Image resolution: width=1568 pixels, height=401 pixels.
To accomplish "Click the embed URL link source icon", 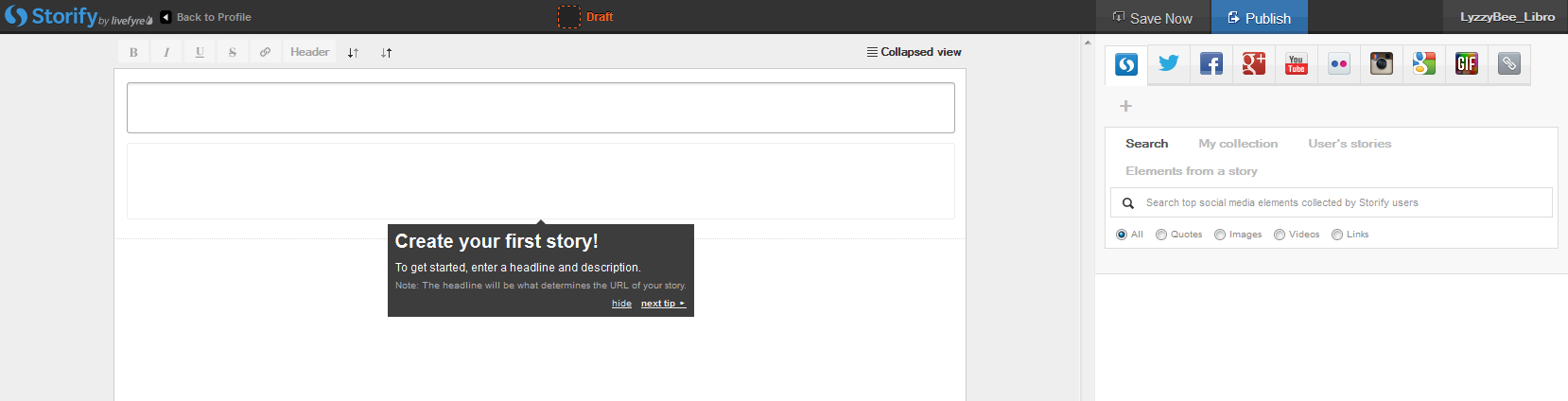I will [x=1509, y=64].
